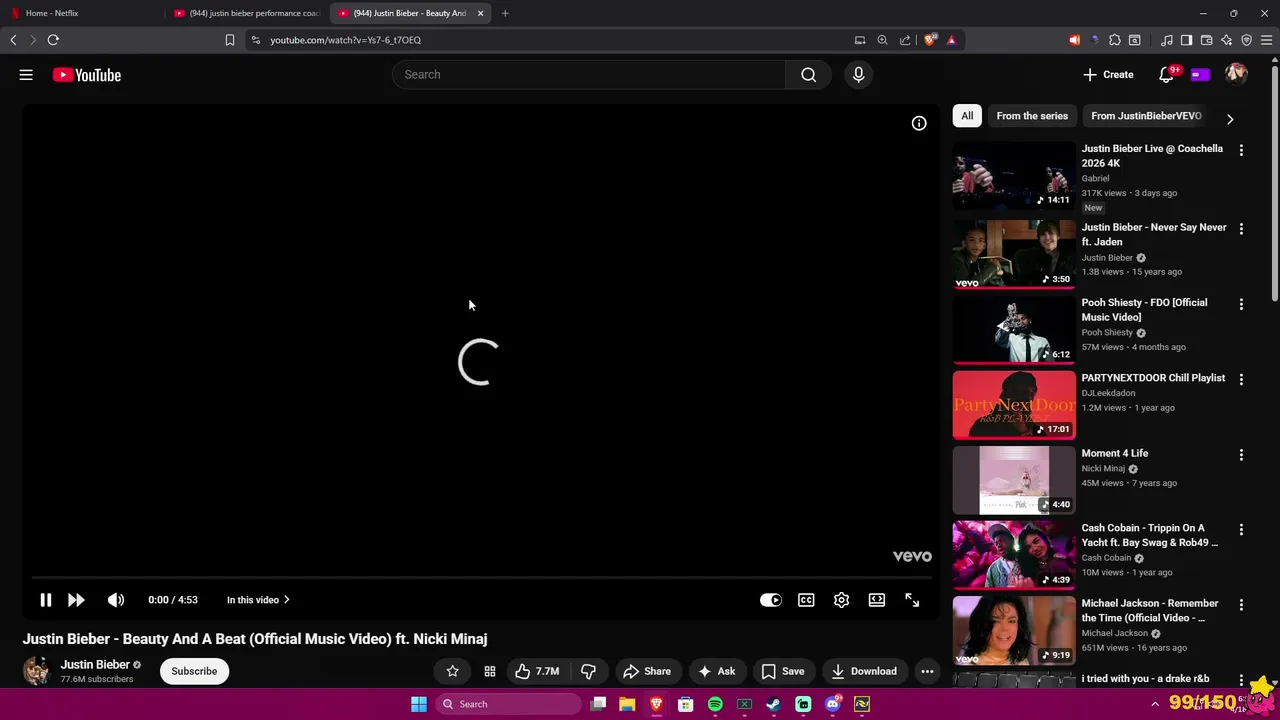This screenshot has width=1280, height=720.
Task: Toggle the autoplay switch
Action: 770,600
